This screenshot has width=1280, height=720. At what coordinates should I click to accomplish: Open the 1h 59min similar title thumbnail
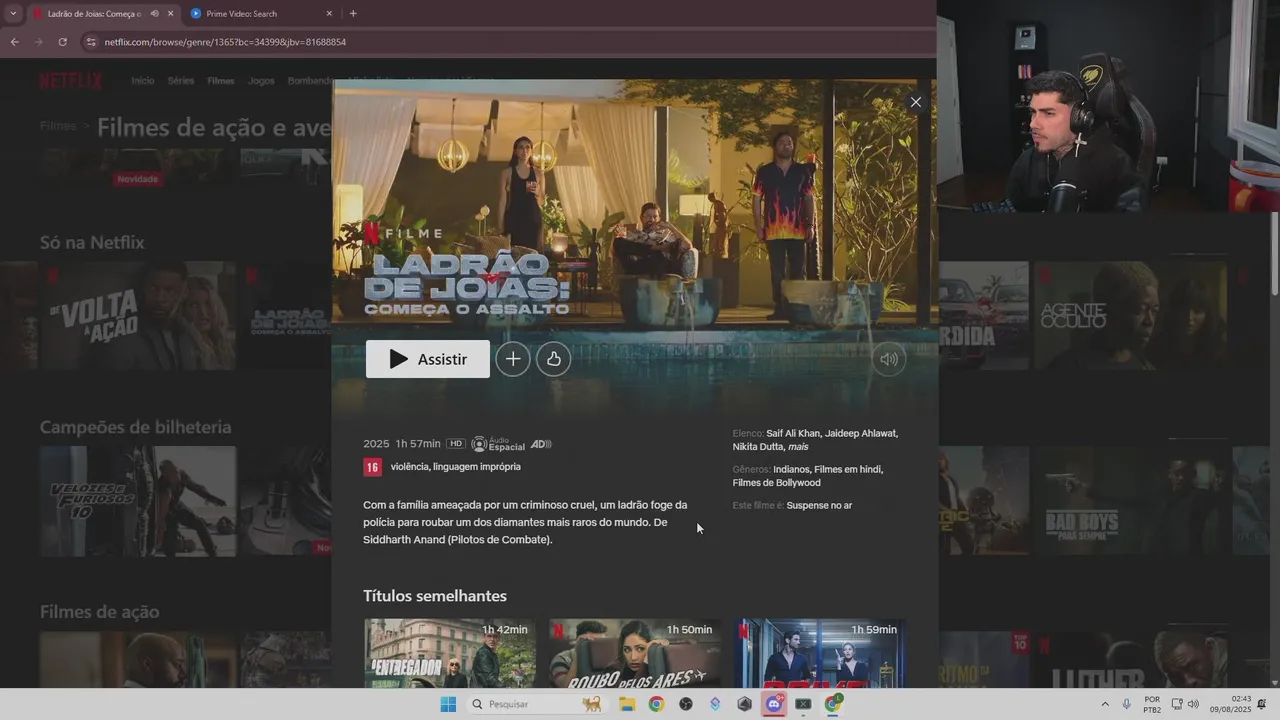coord(819,653)
